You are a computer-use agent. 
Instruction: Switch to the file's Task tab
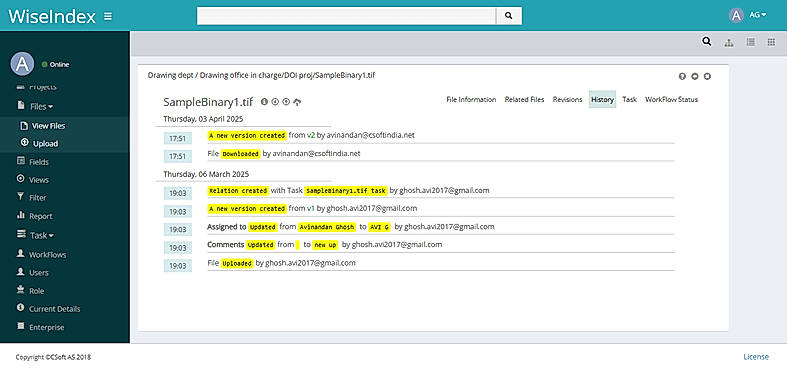coord(629,99)
